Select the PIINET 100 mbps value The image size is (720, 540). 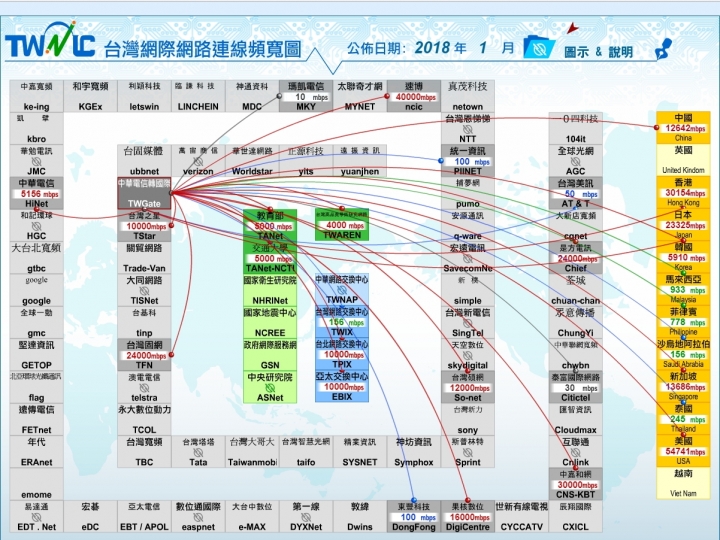pos(469,162)
